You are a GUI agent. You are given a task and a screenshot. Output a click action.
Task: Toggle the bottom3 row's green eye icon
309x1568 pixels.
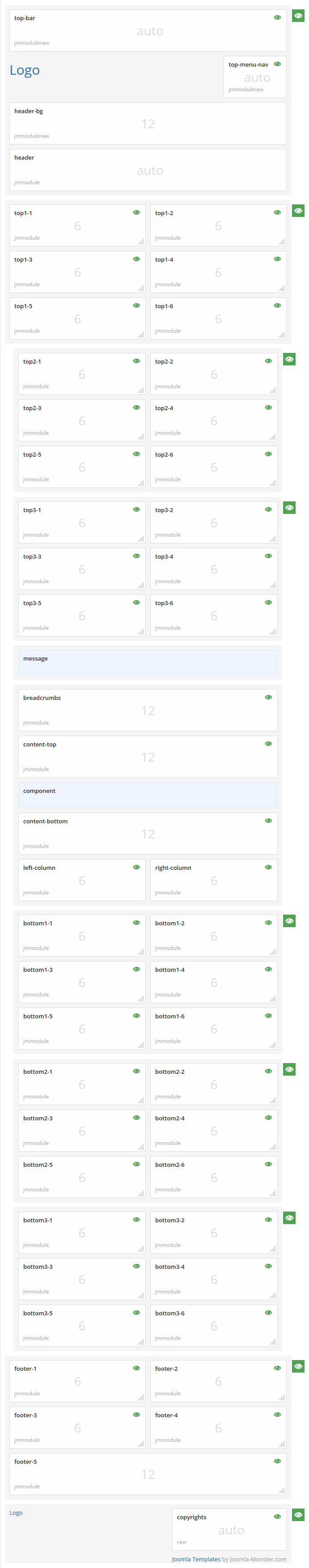(289, 1217)
